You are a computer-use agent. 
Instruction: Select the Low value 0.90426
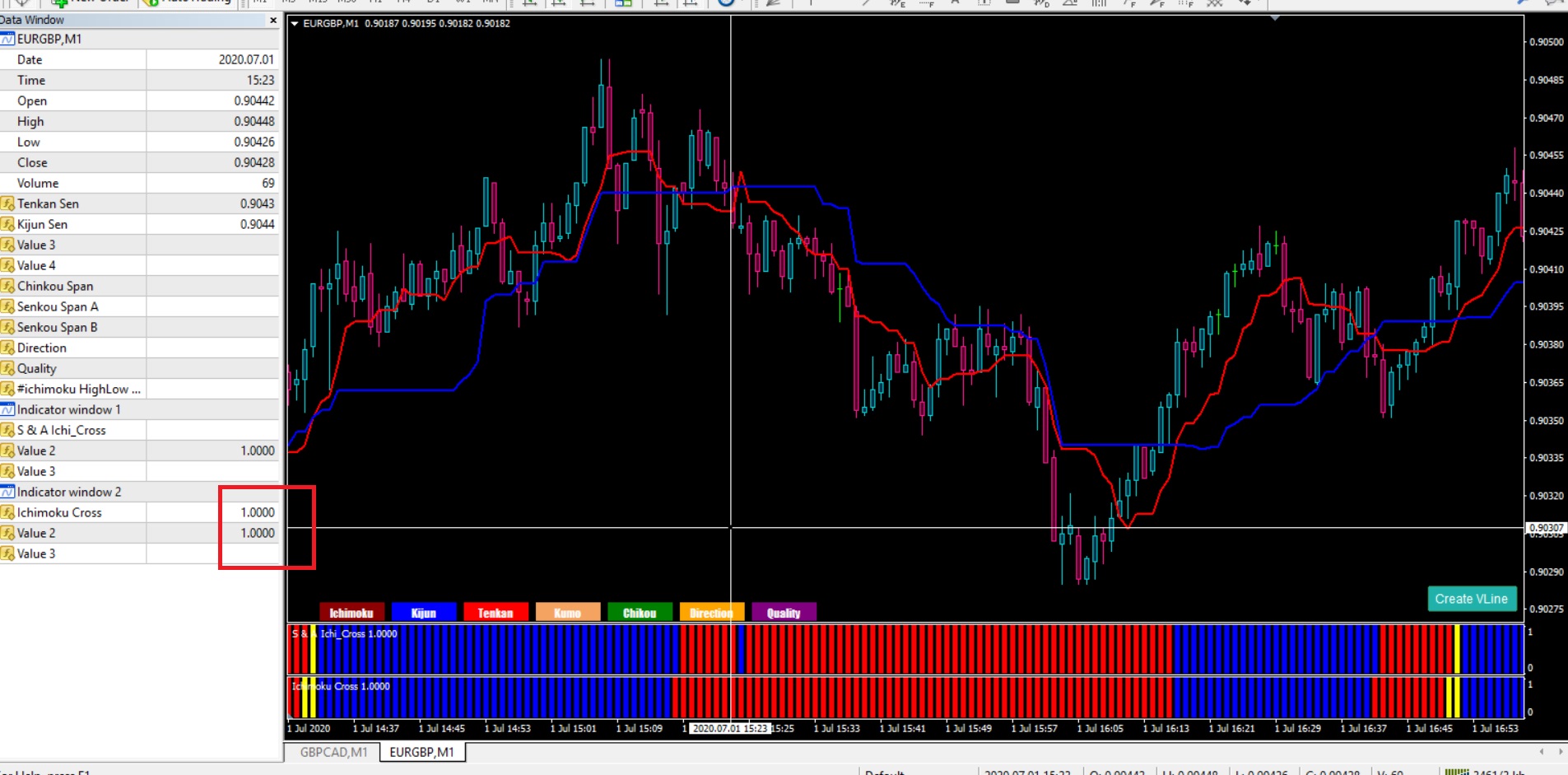(x=254, y=142)
